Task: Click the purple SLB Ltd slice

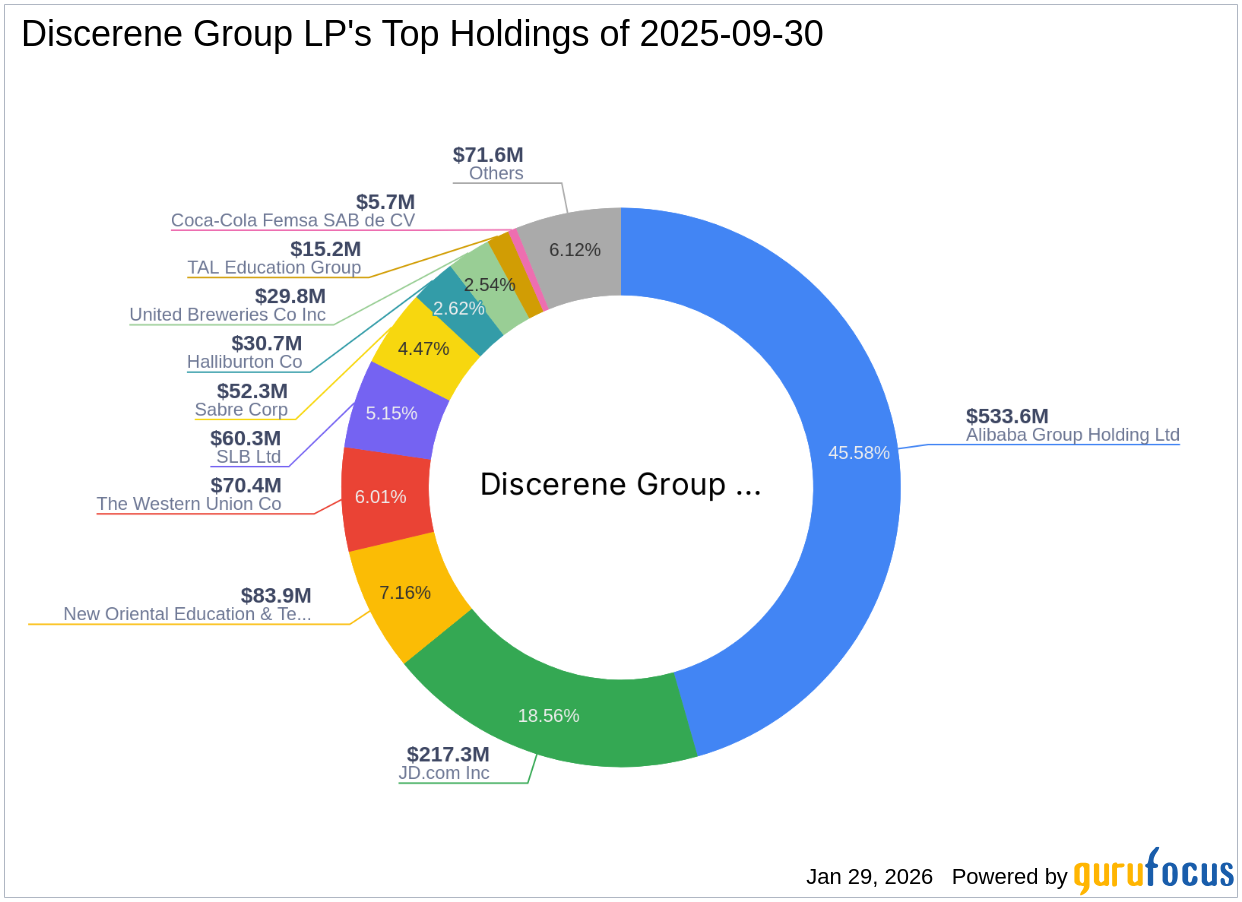Action: click(x=393, y=412)
